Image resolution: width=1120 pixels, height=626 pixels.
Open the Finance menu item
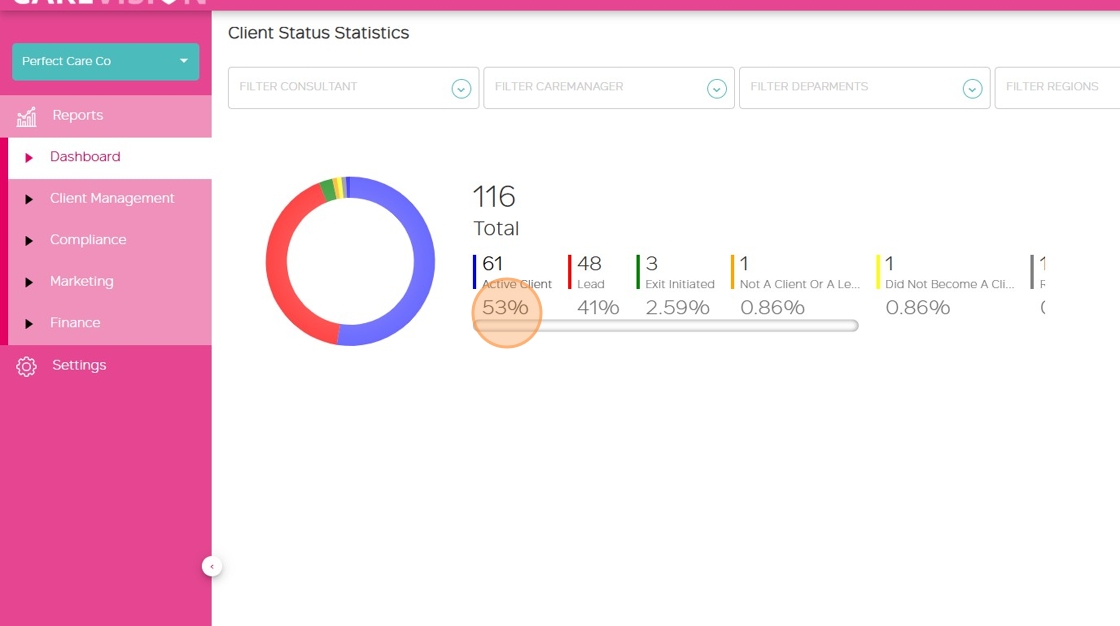pyautogui.click(x=75, y=322)
